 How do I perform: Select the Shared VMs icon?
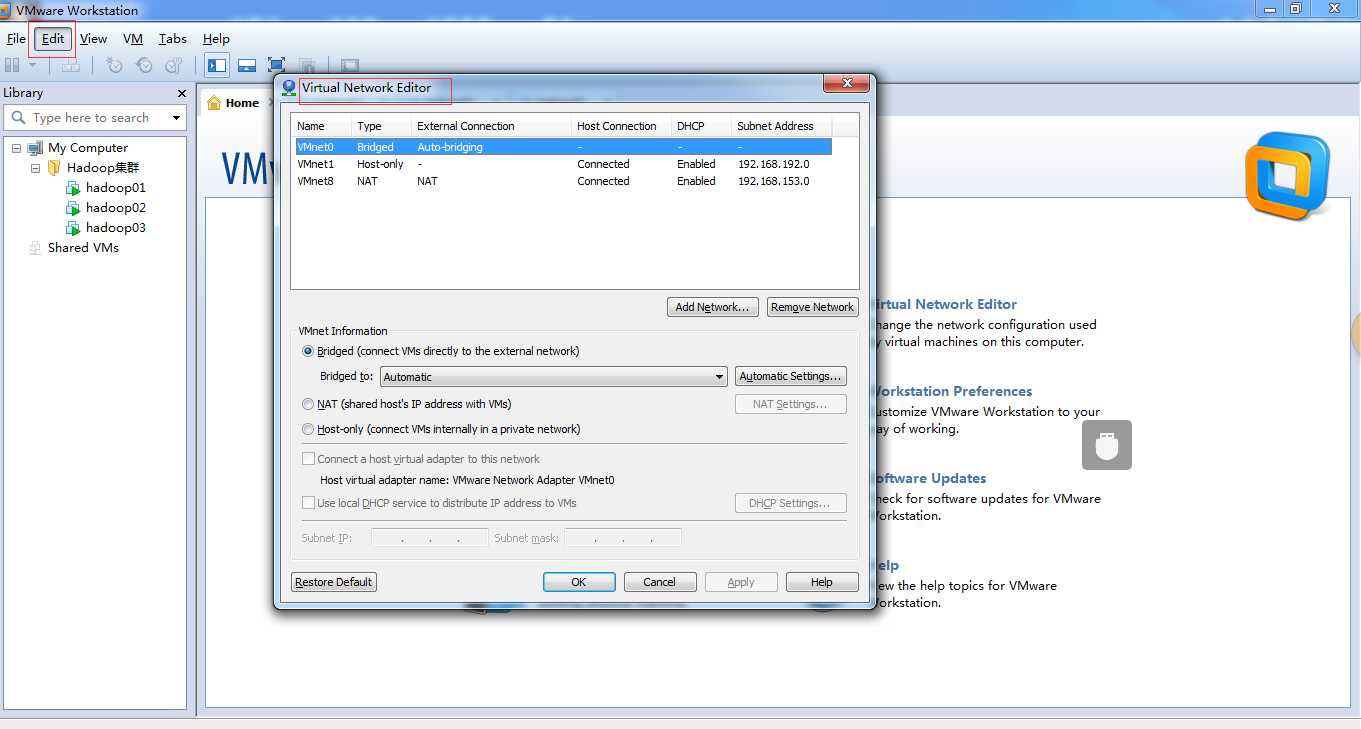click(x=36, y=248)
